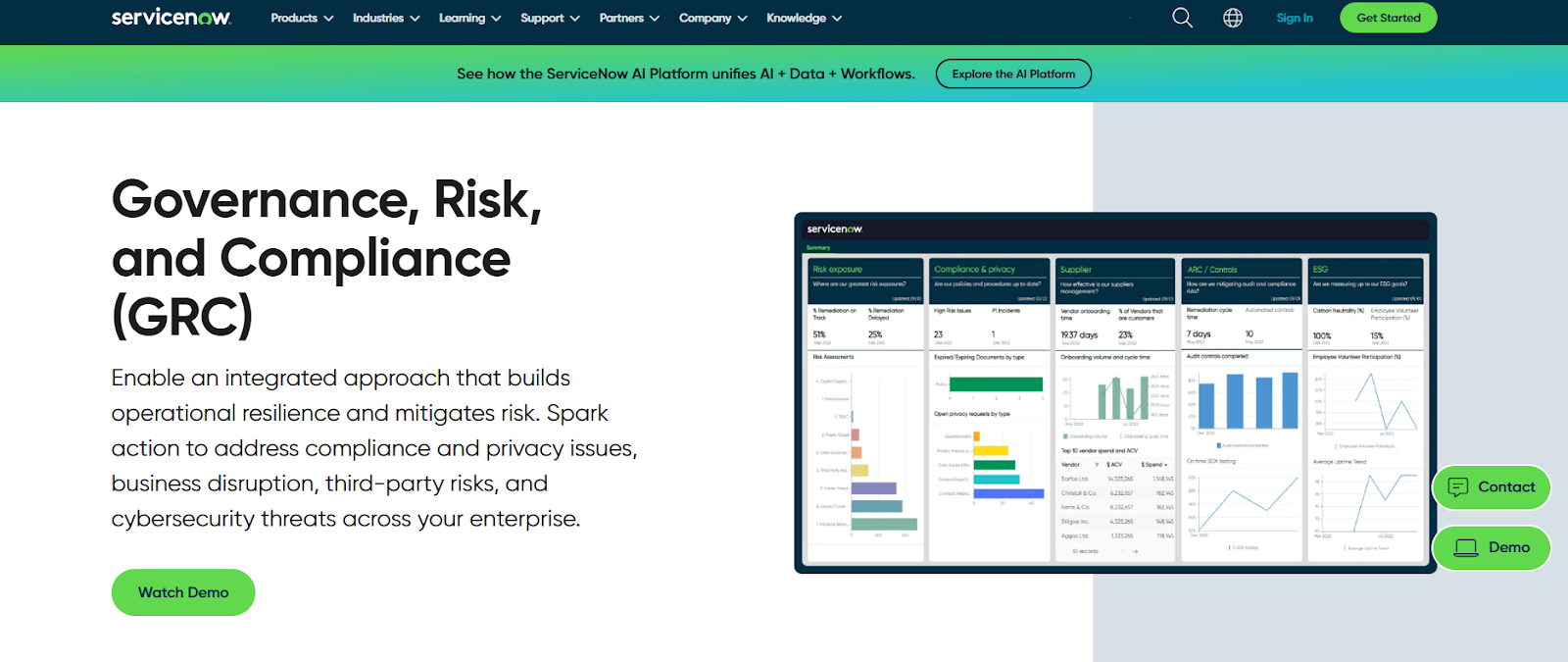Expand the Support menu
The image size is (1568, 662).
pyautogui.click(x=550, y=18)
